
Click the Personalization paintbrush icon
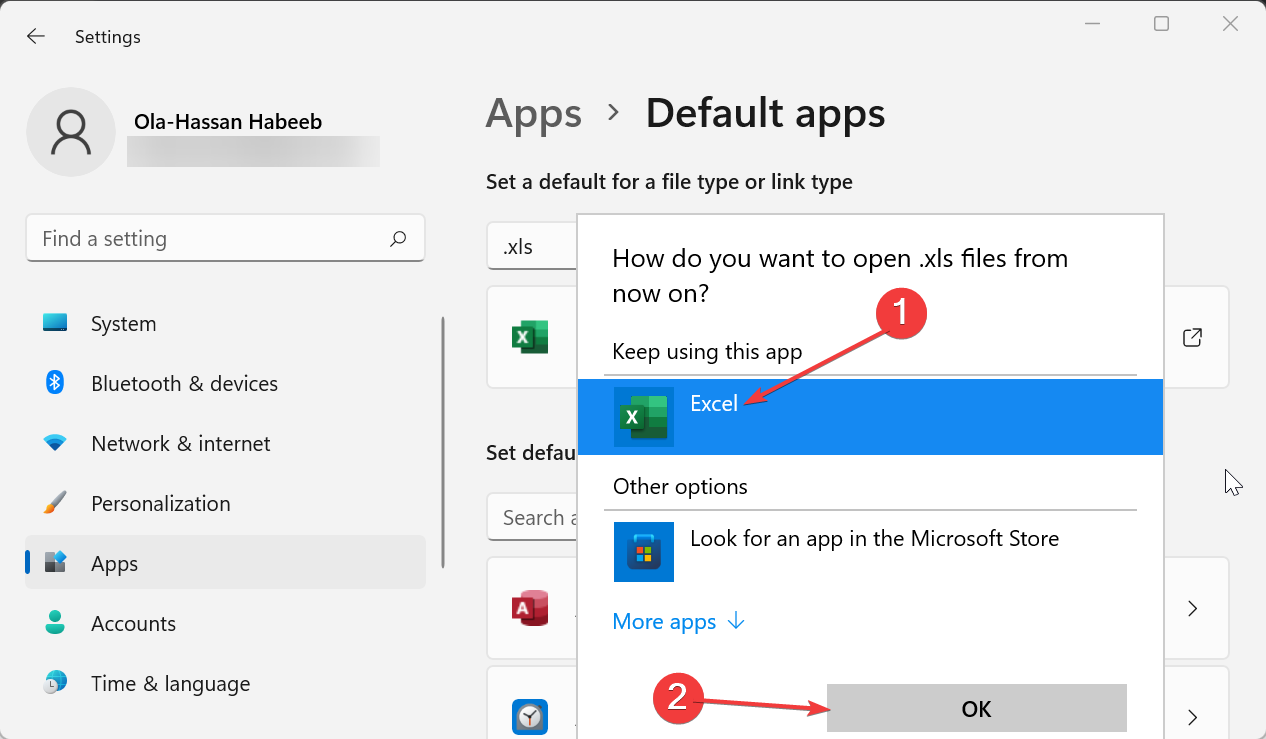[55, 502]
